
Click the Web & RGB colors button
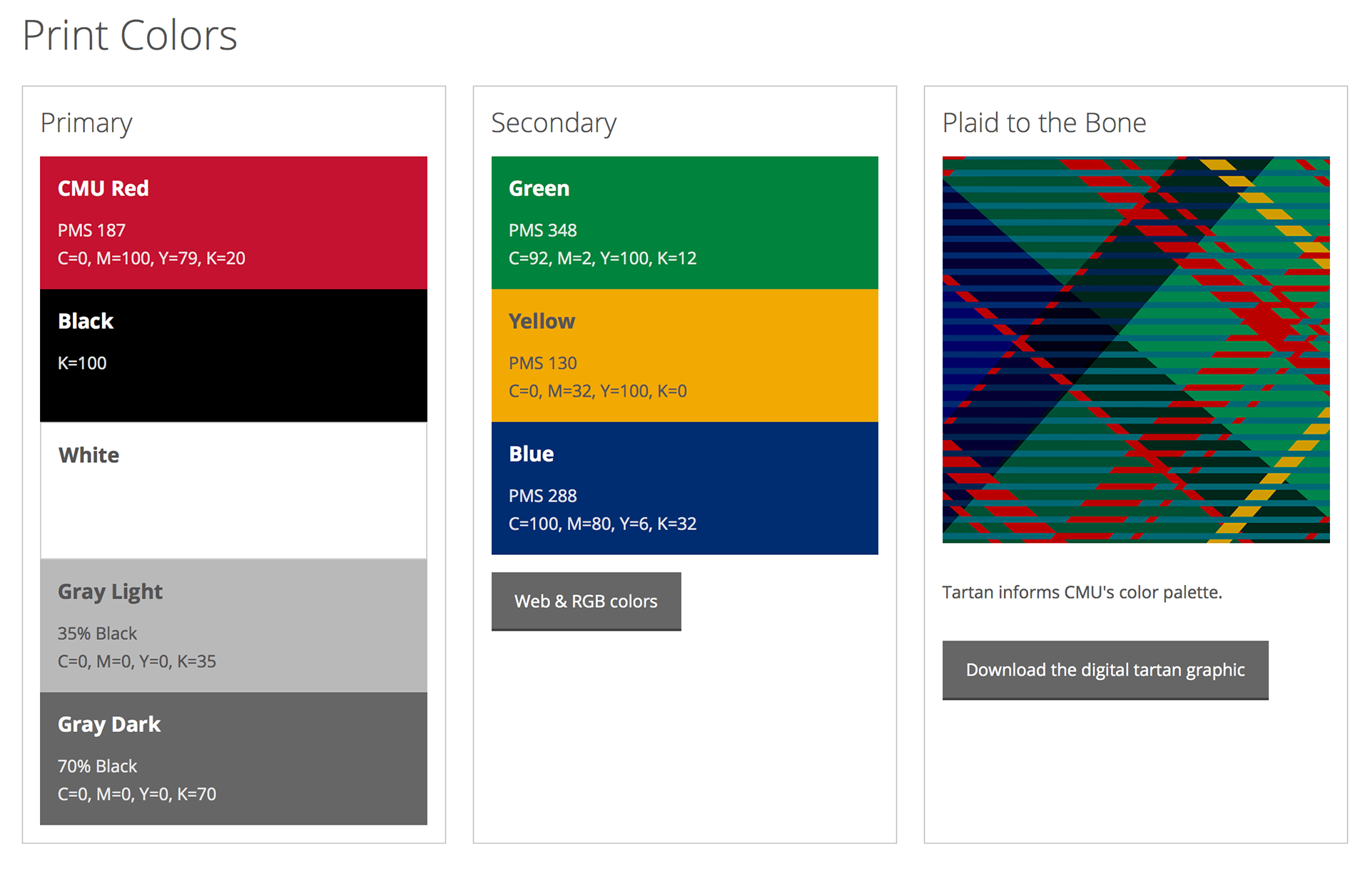[586, 601]
